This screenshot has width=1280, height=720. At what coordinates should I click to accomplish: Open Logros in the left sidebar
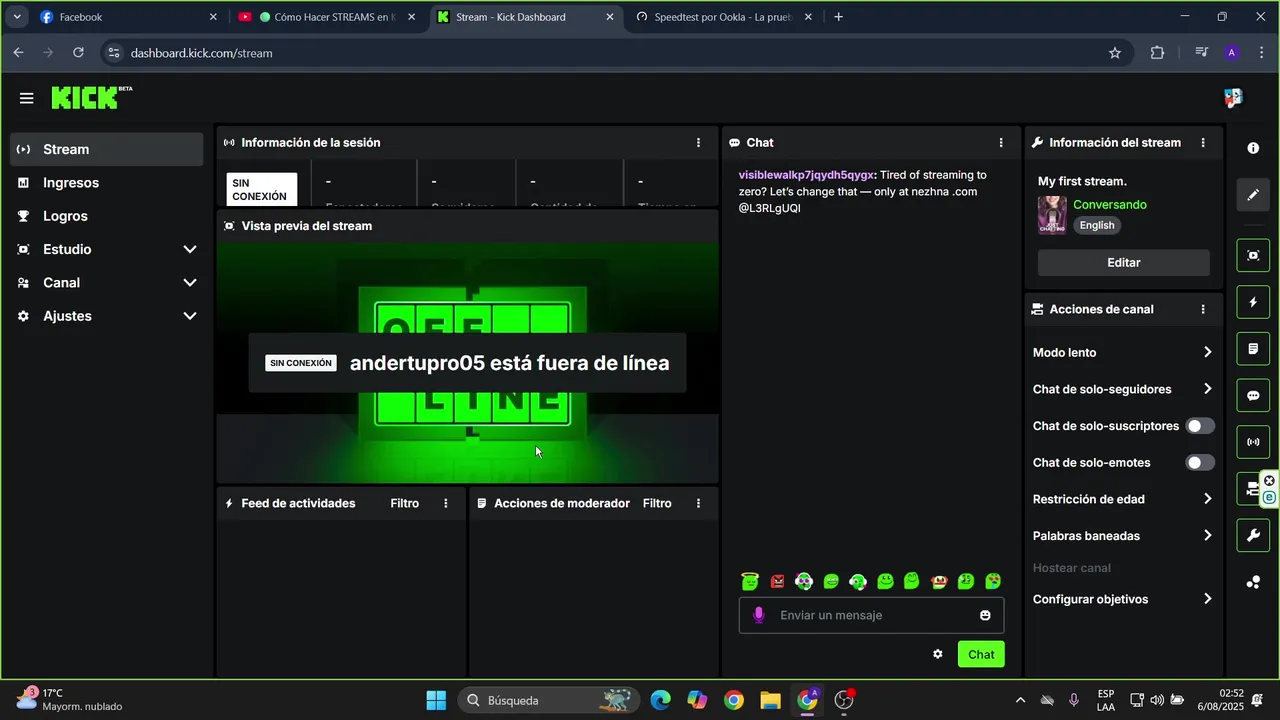[107, 216]
